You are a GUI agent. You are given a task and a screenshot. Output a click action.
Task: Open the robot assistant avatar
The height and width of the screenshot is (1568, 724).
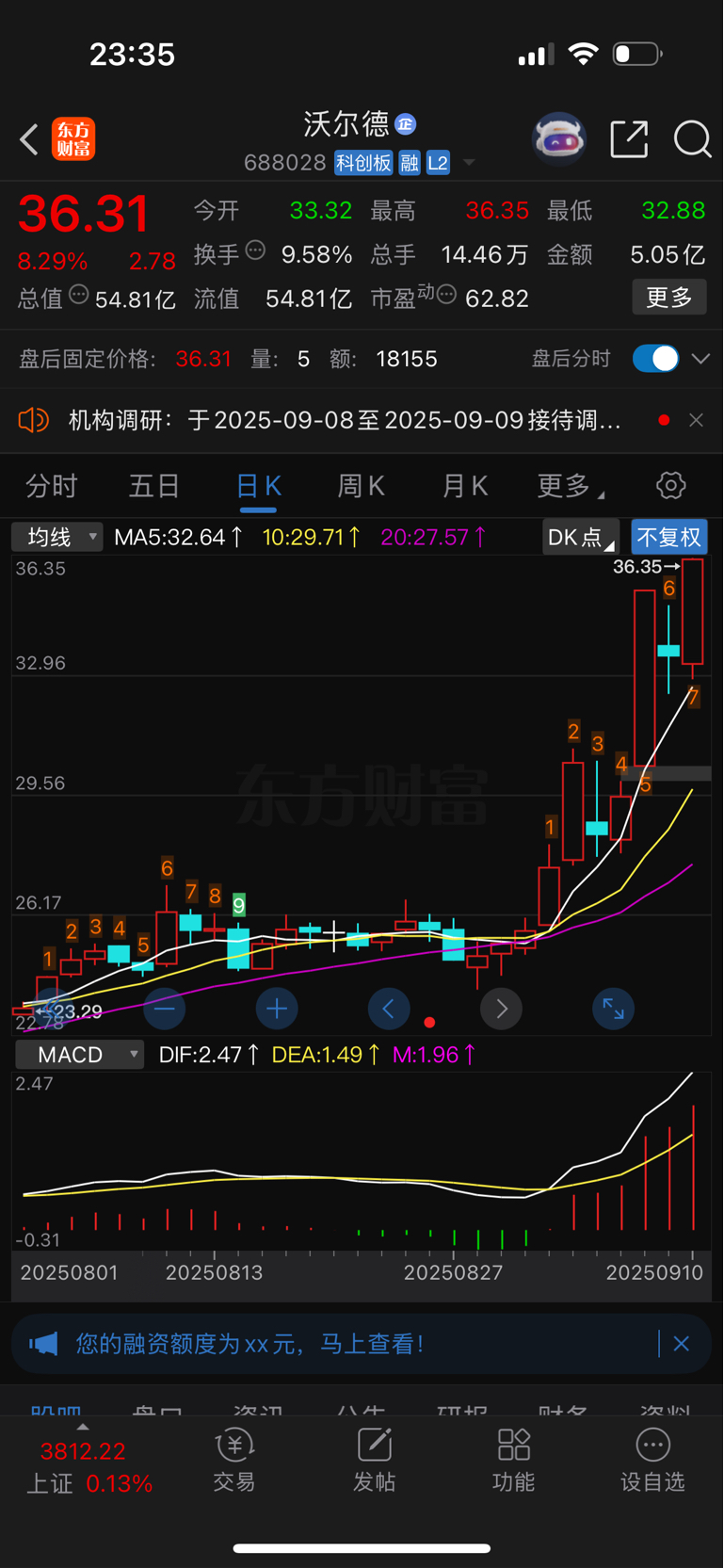coord(559,139)
